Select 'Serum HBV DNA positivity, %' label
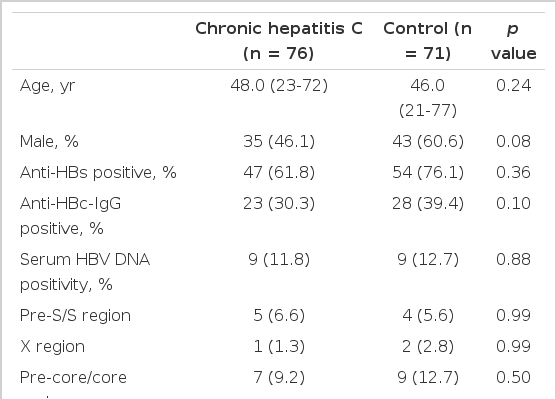 [x=85, y=272]
